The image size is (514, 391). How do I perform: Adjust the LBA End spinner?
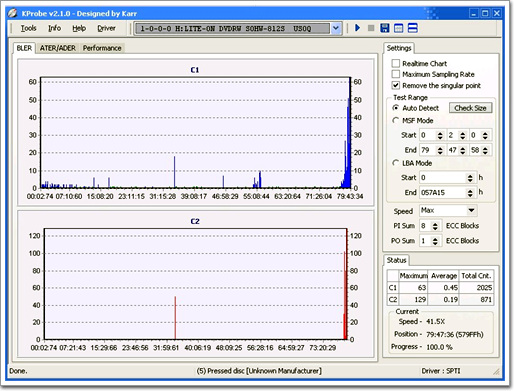pos(470,193)
